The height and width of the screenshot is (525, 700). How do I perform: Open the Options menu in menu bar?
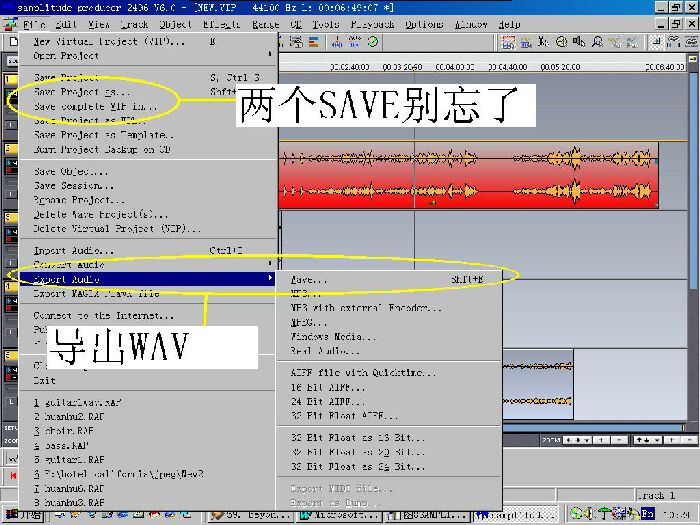pyautogui.click(x=424, y=24)
